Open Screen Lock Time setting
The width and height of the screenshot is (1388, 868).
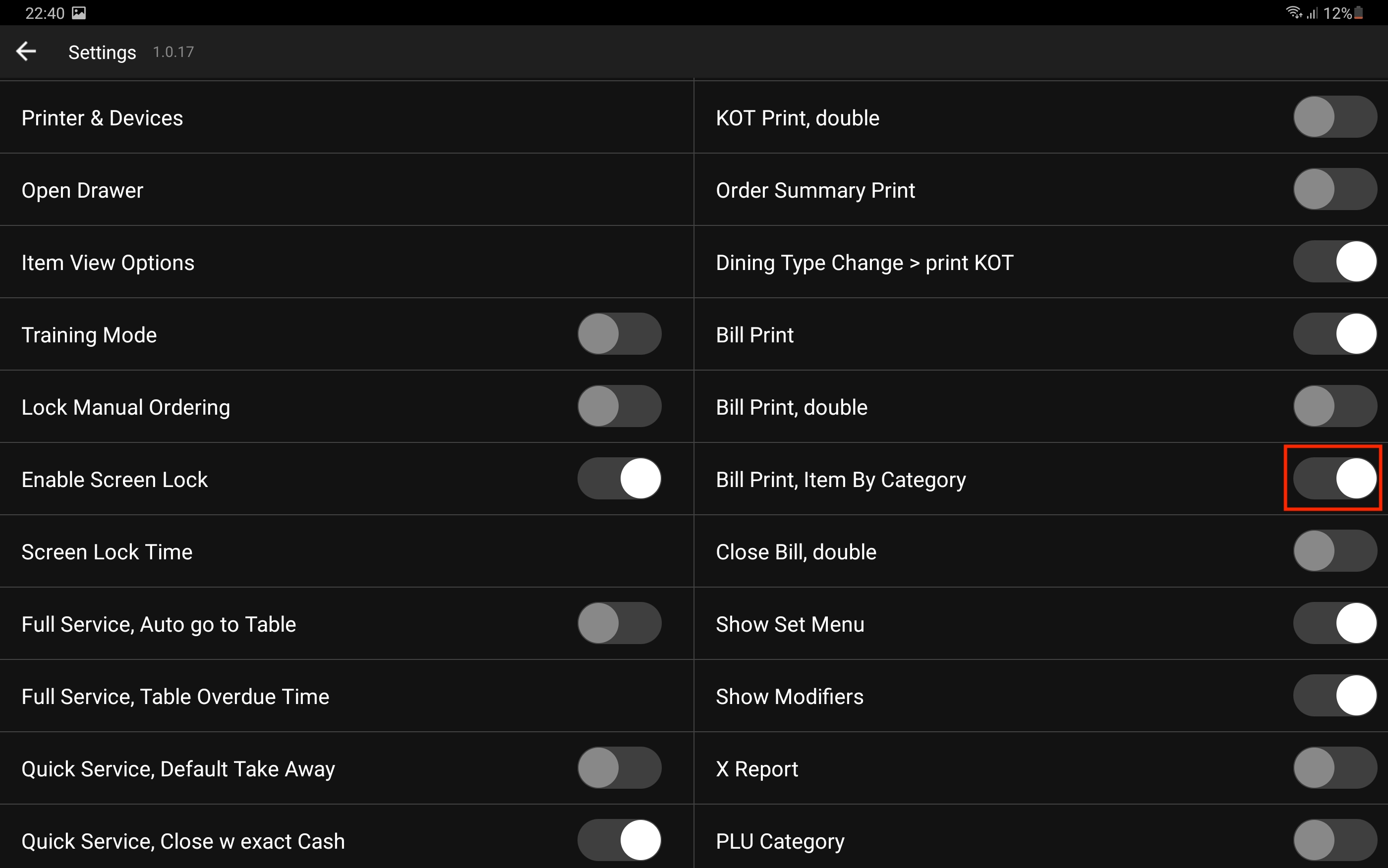click(x=107, y=552)
